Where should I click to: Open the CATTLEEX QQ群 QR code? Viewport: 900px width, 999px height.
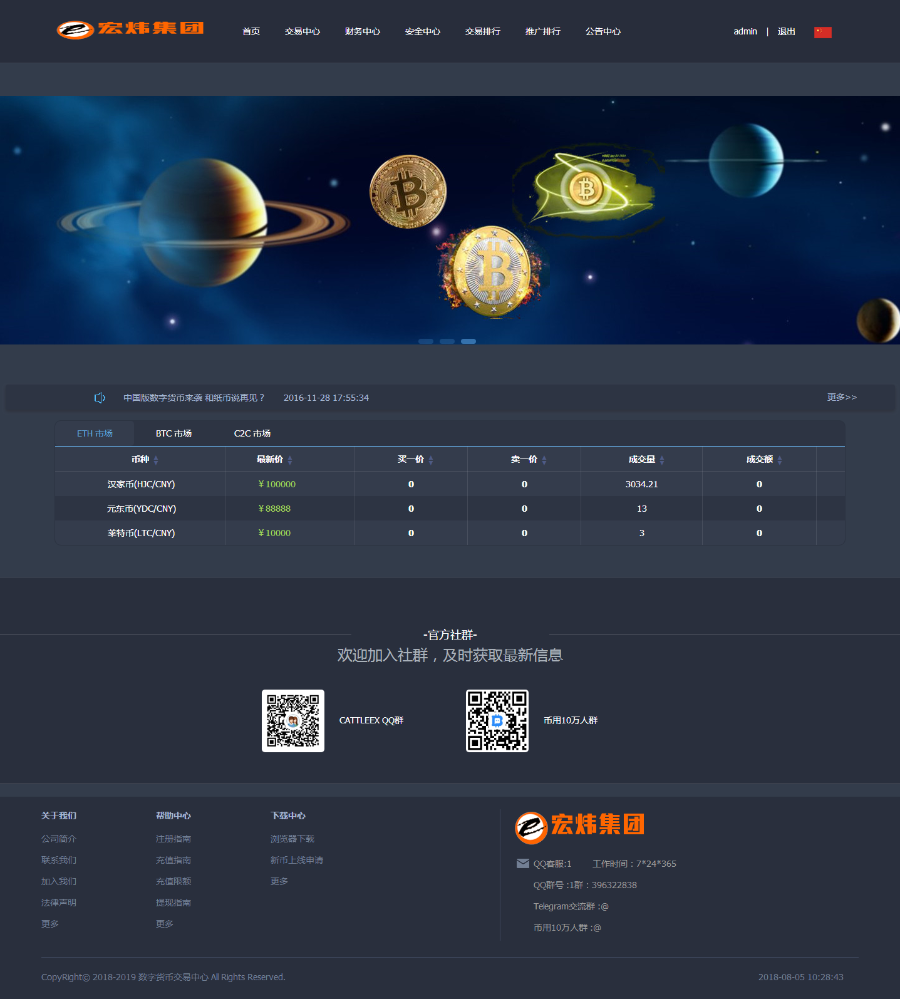[293, 720]
